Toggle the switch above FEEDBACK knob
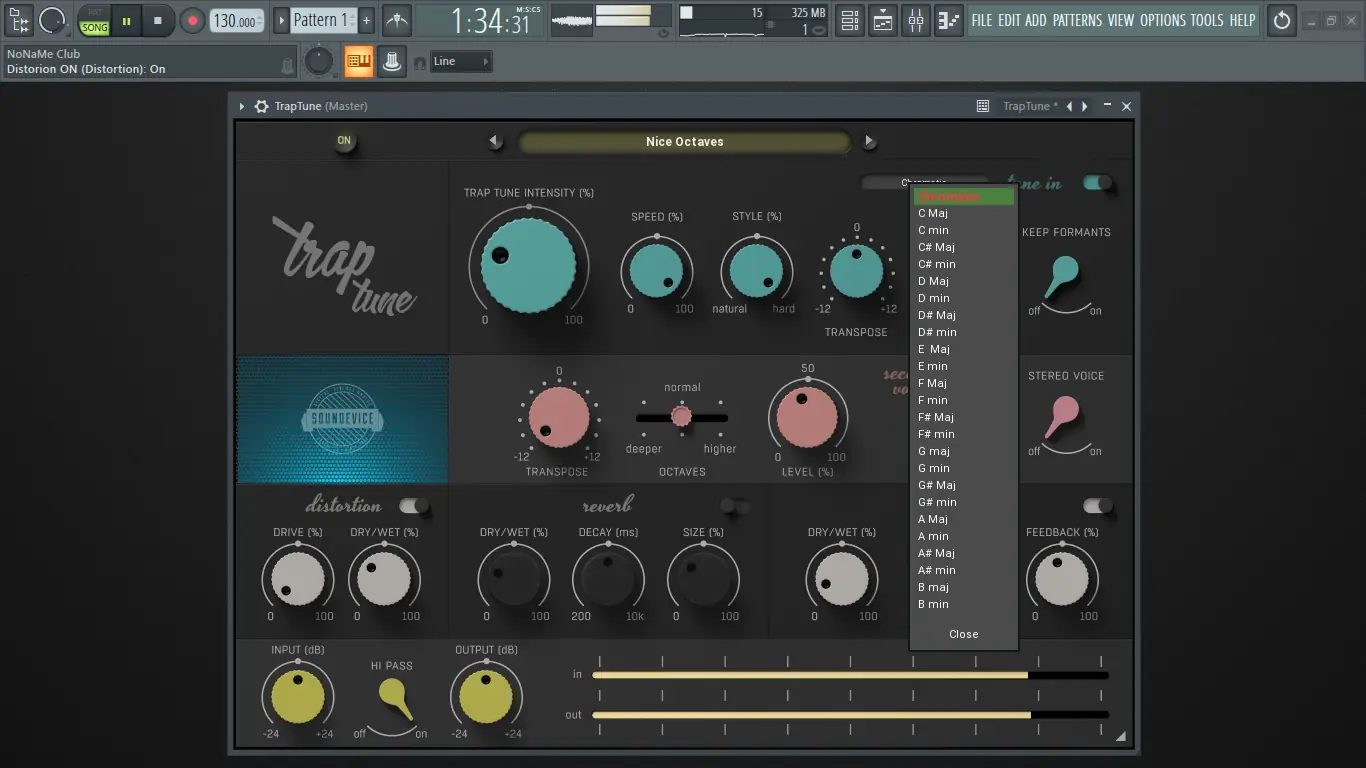 (x=1097, y=506)
